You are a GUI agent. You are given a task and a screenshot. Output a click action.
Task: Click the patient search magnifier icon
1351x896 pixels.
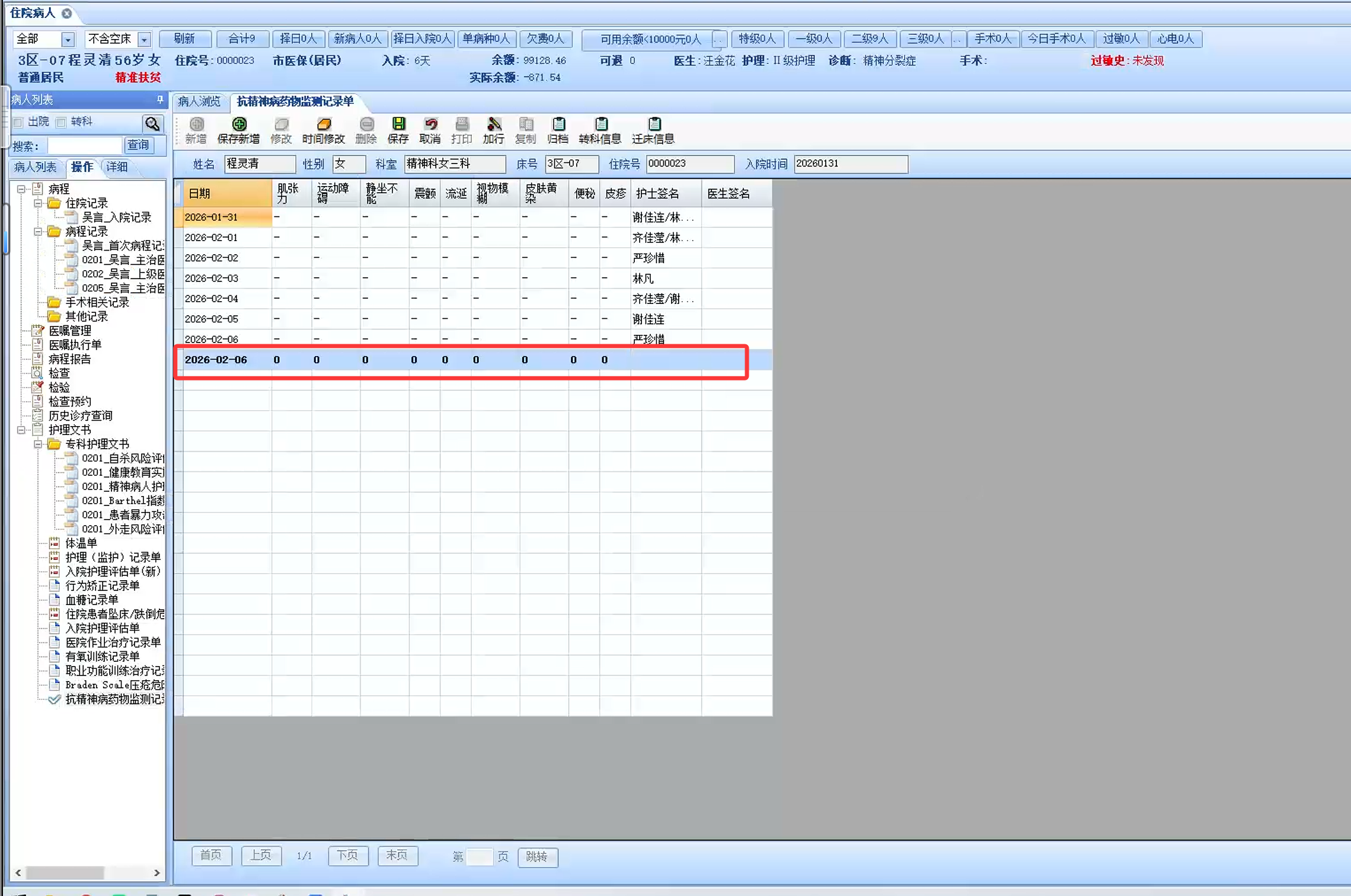(x=152, y=123)
